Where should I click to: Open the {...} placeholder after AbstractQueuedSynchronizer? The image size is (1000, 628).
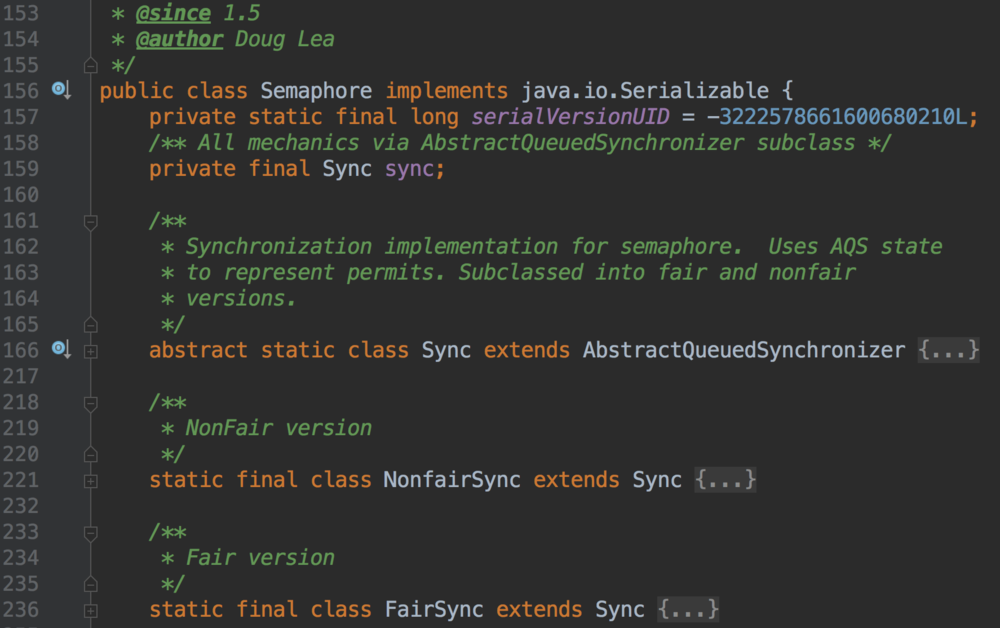point(948,349)
